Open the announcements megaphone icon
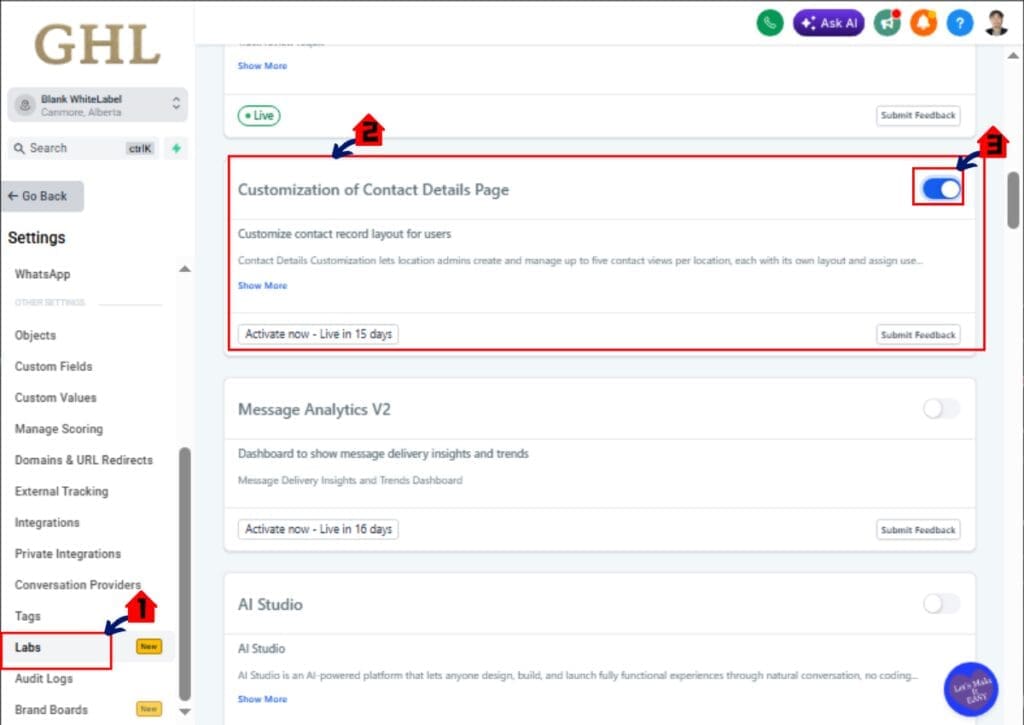 pyautogui.click(x=887, y=22)
